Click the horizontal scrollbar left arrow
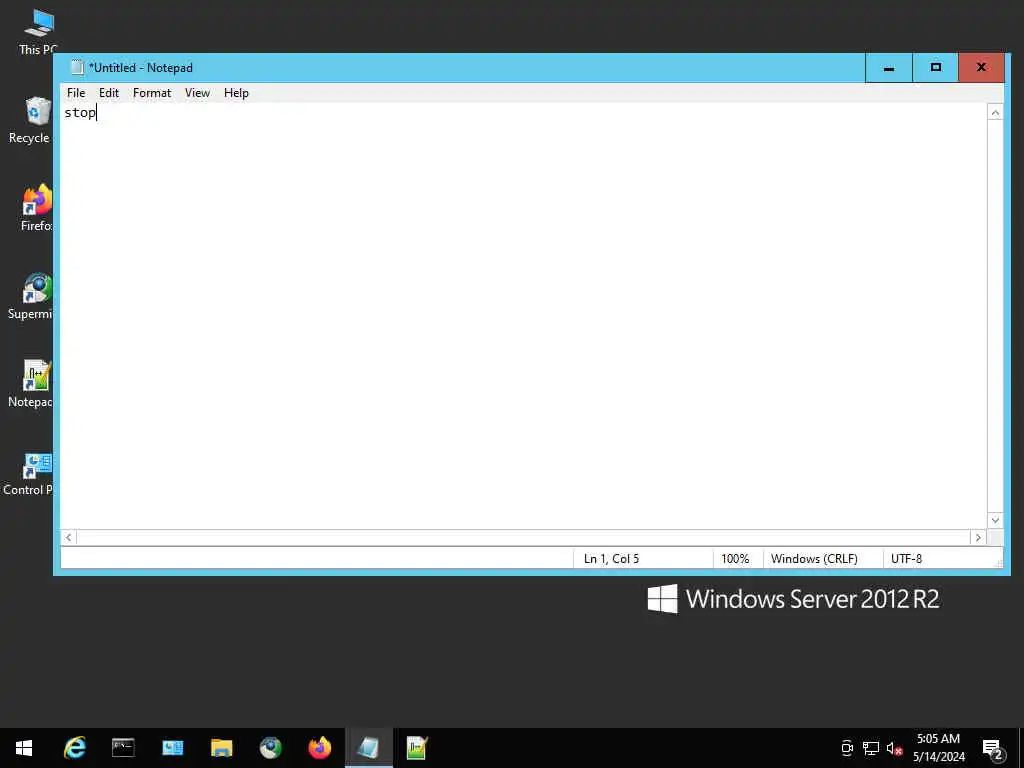 [x=69, y=537]
